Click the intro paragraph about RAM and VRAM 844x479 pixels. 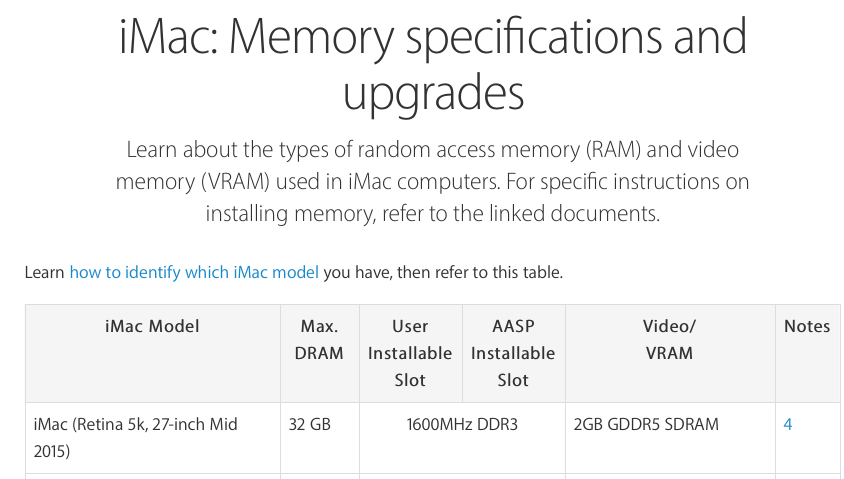433,181
